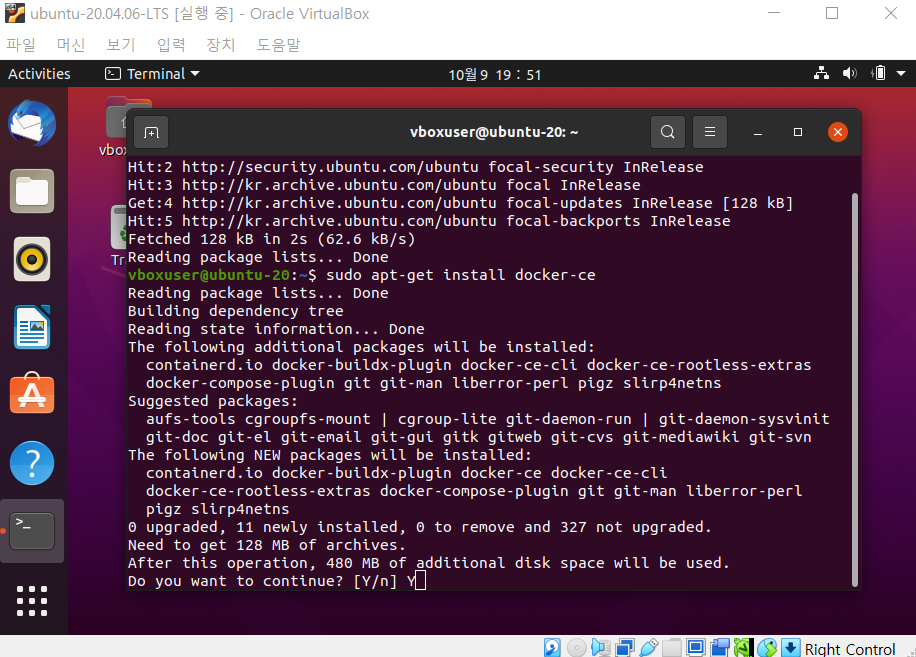Click the Ubuntu volume icon
The width and height of the screenshot is (916, 657).
pyautogui.click(x=849, y=74)
